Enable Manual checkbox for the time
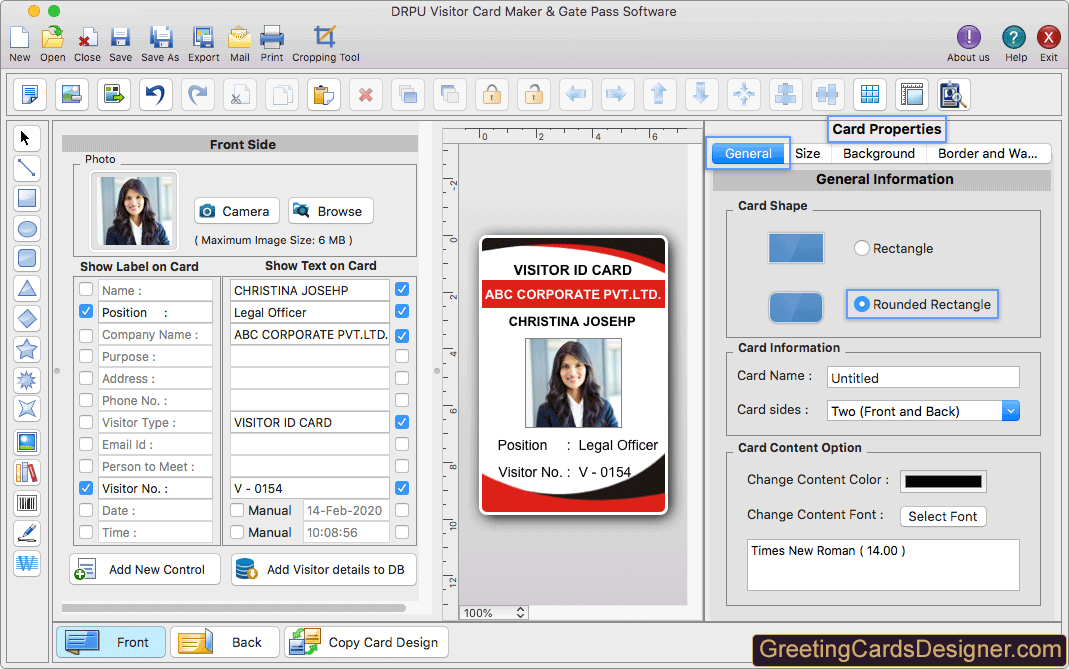The image size is (1069, 669). click(237, 532)
